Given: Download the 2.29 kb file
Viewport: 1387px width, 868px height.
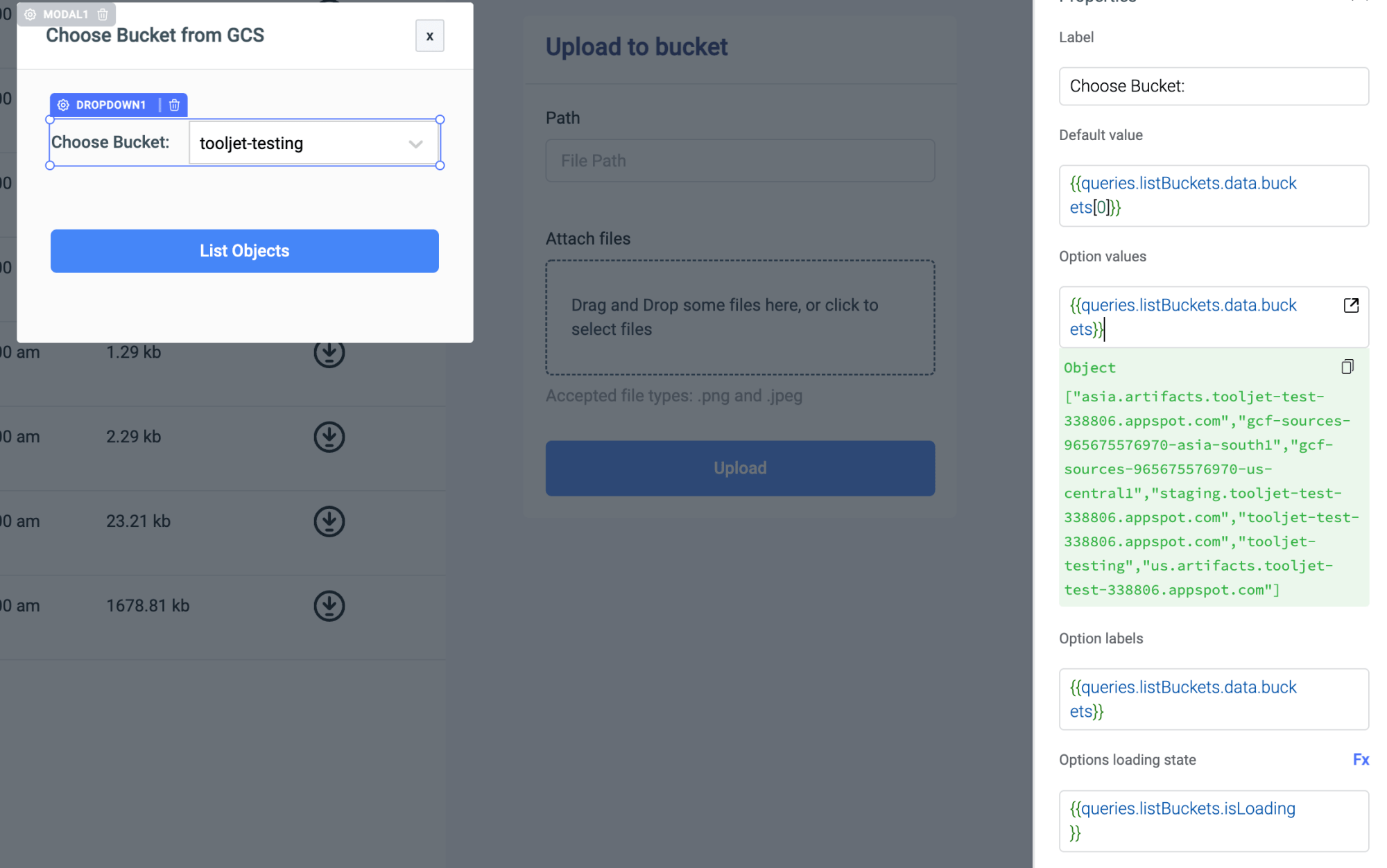Looking at the screenshot, I should tap(329, 437).
